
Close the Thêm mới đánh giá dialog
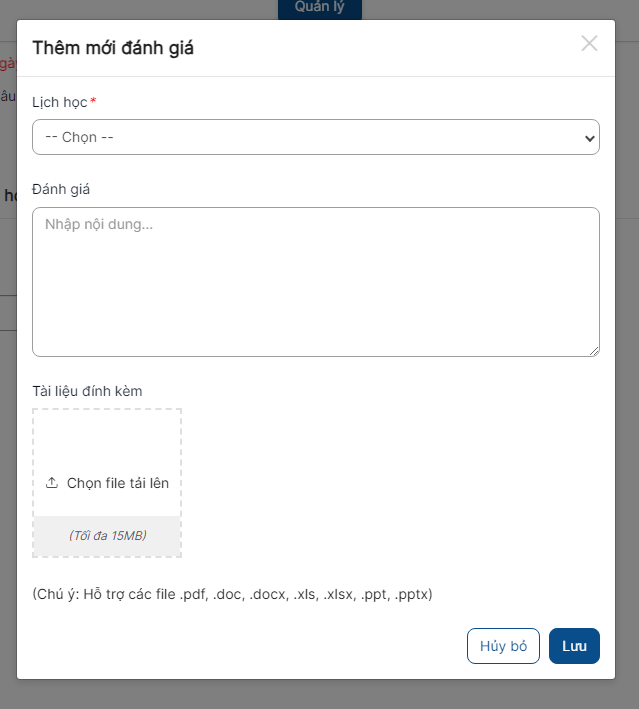[589, 43]
